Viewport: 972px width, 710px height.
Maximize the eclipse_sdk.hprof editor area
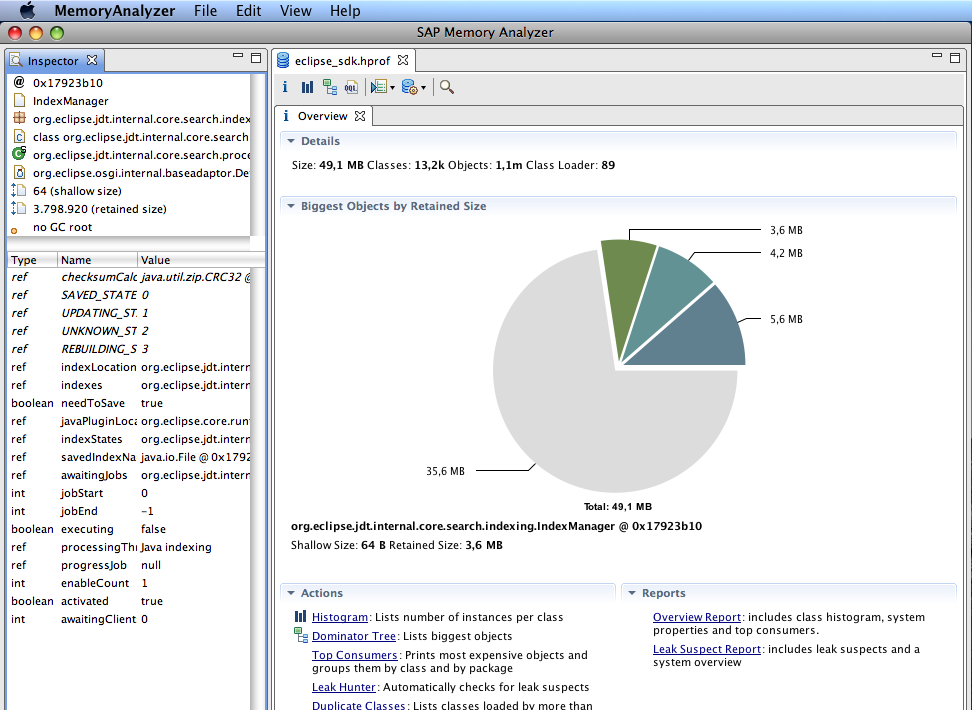955,58
